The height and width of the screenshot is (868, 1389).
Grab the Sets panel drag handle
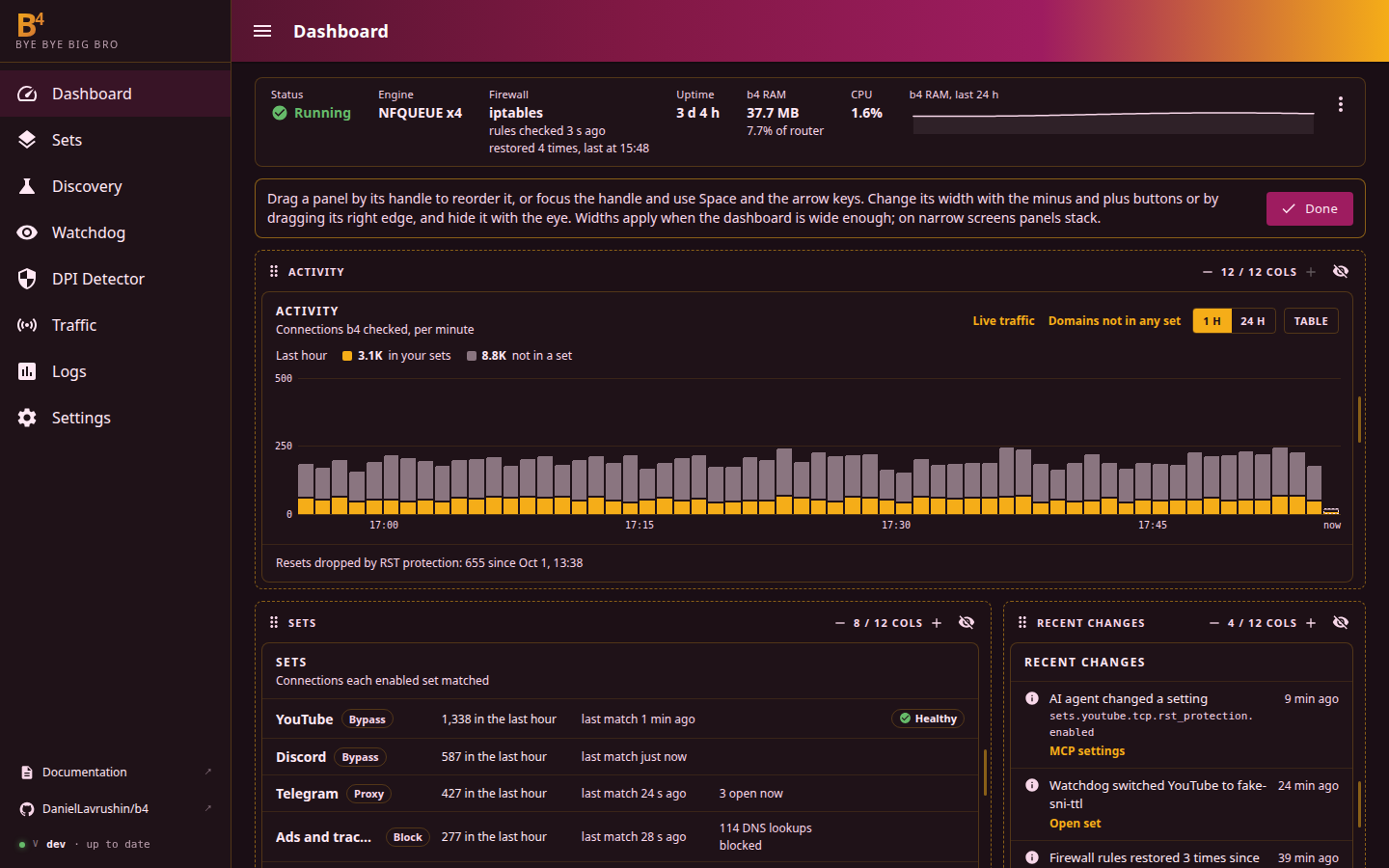point(274,623)
